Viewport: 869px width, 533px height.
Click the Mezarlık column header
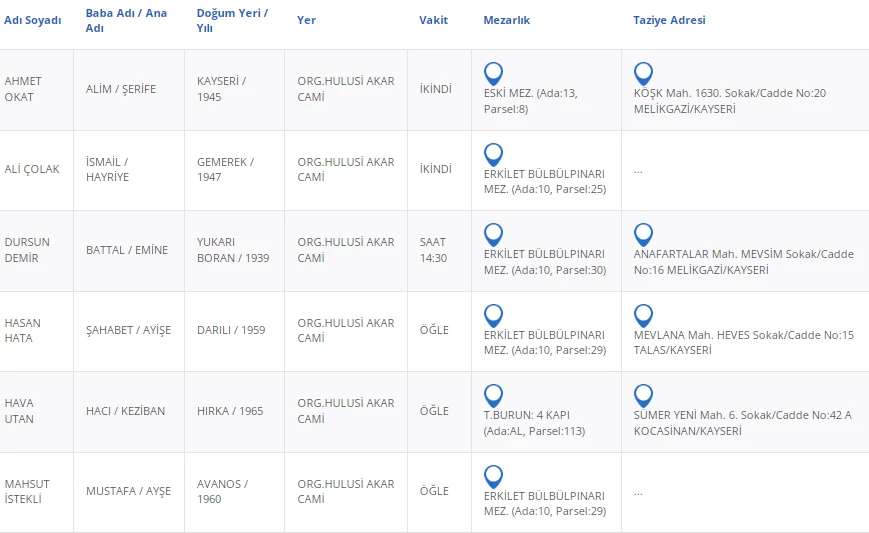point(506,20)
